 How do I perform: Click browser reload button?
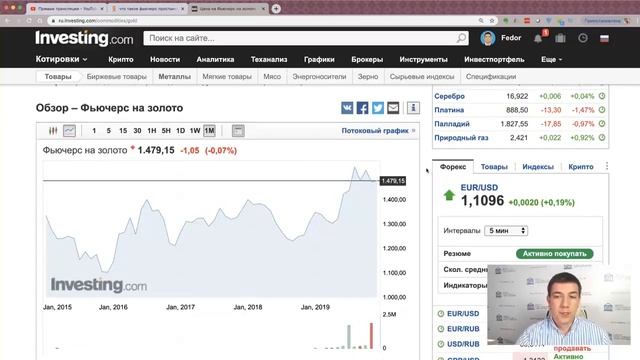coord(29,20)
